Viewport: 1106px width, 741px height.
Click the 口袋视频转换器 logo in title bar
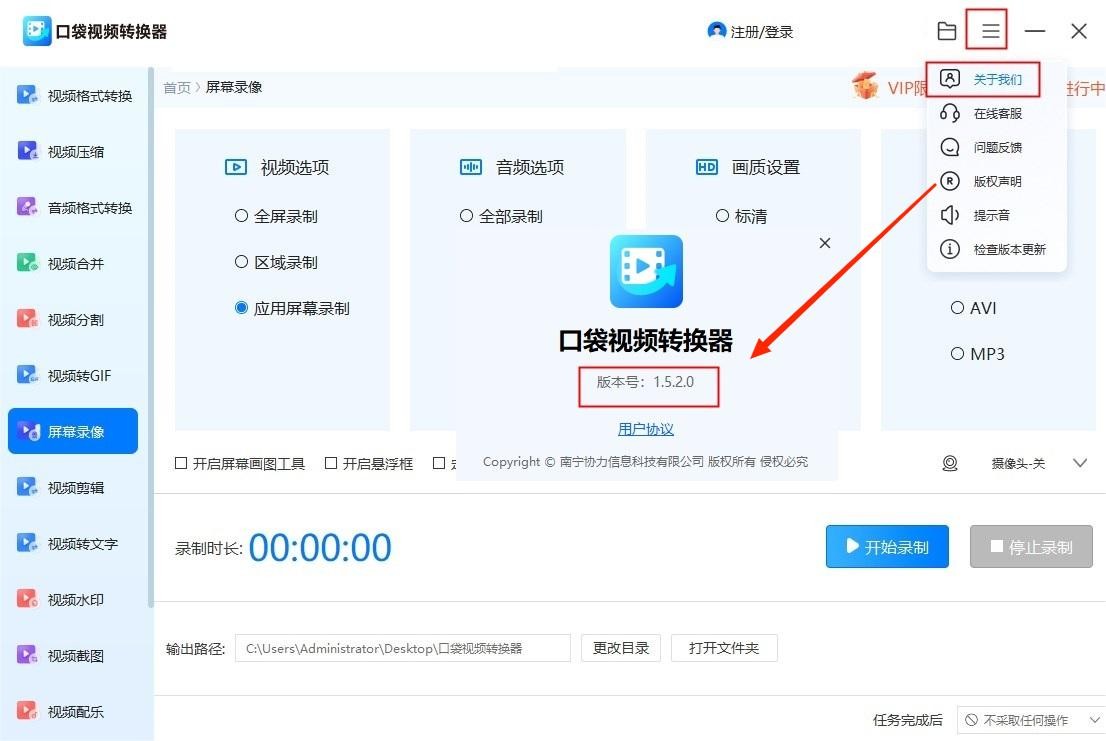tap(37, 31)
